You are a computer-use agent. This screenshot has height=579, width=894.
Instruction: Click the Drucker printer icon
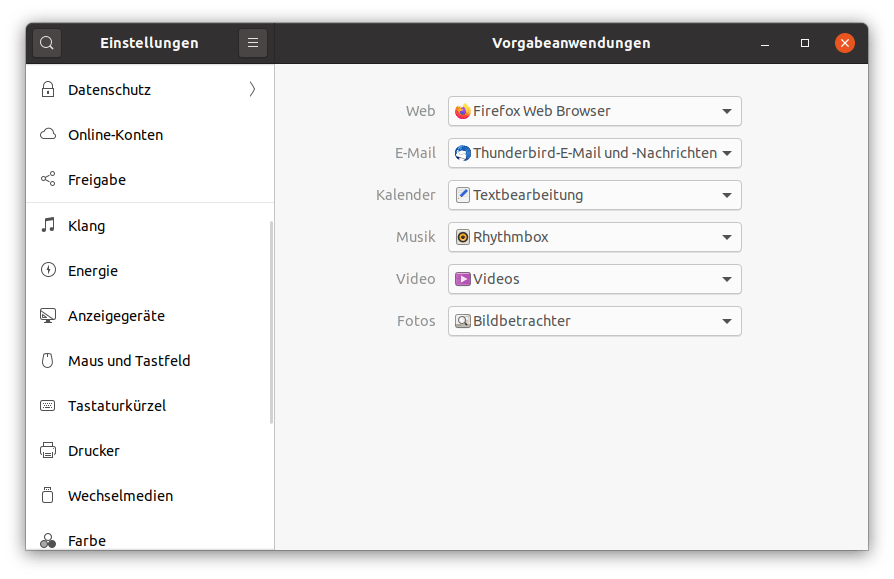(47, 451)
